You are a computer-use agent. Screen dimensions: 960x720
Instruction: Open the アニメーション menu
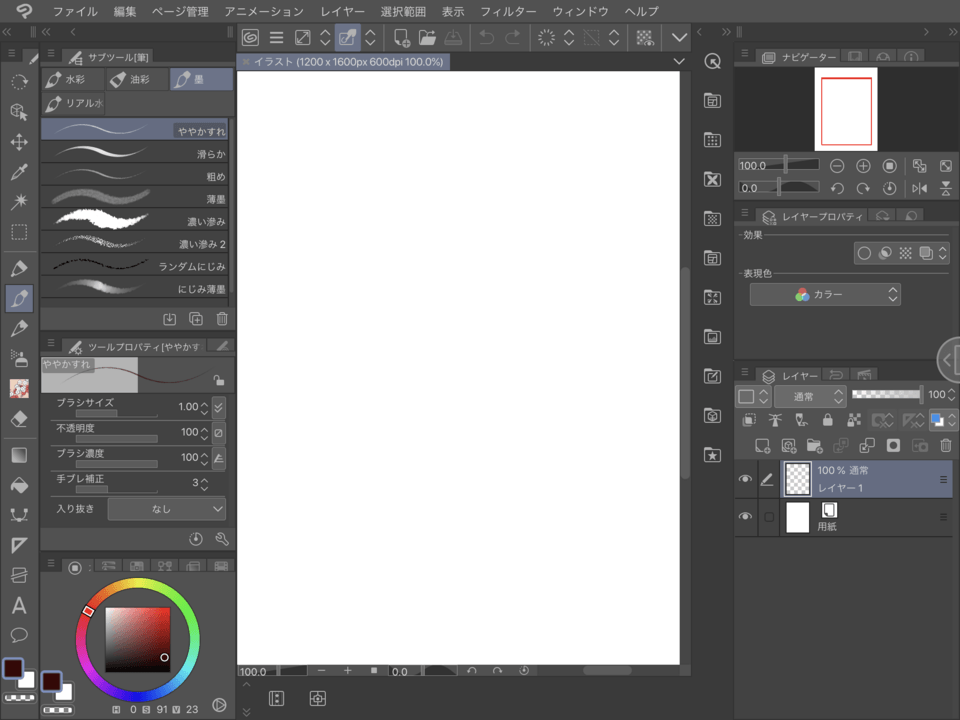(x=264, y=12)
